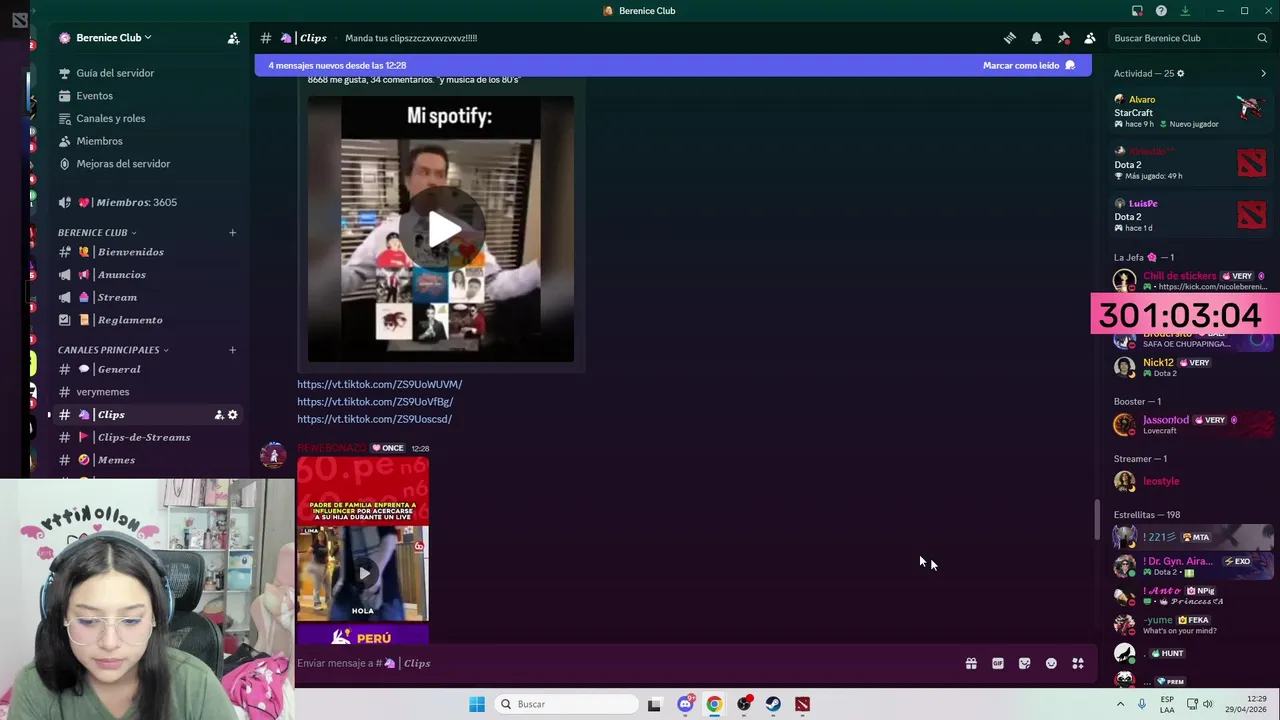The height and width of the screenshot is (720, 1280).
Task: Open the ZS9Uoscsd TikTok link
Action: pyautogui.click(x=374, y=419)
